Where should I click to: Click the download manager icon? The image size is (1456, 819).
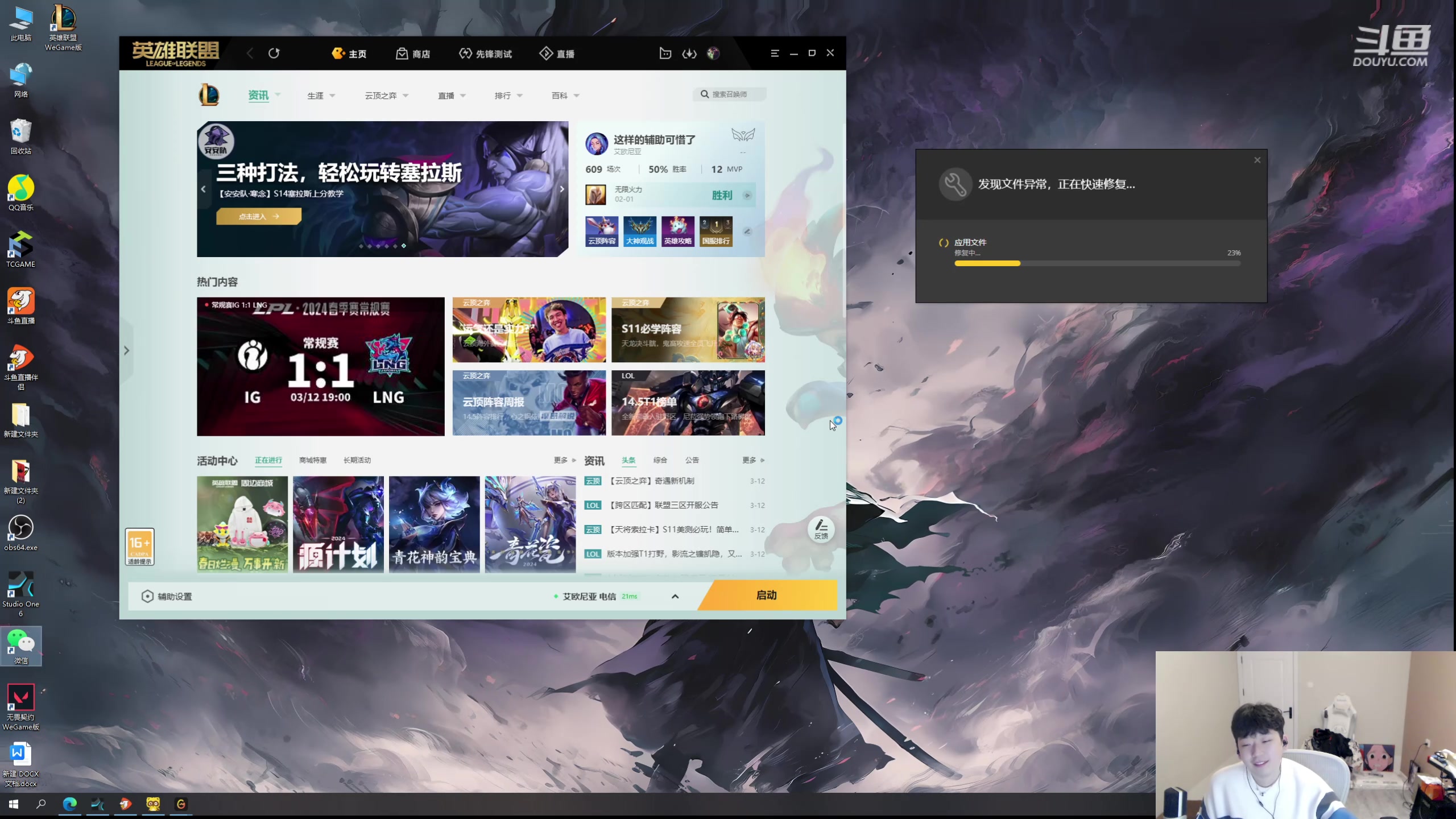pos(689,53)
